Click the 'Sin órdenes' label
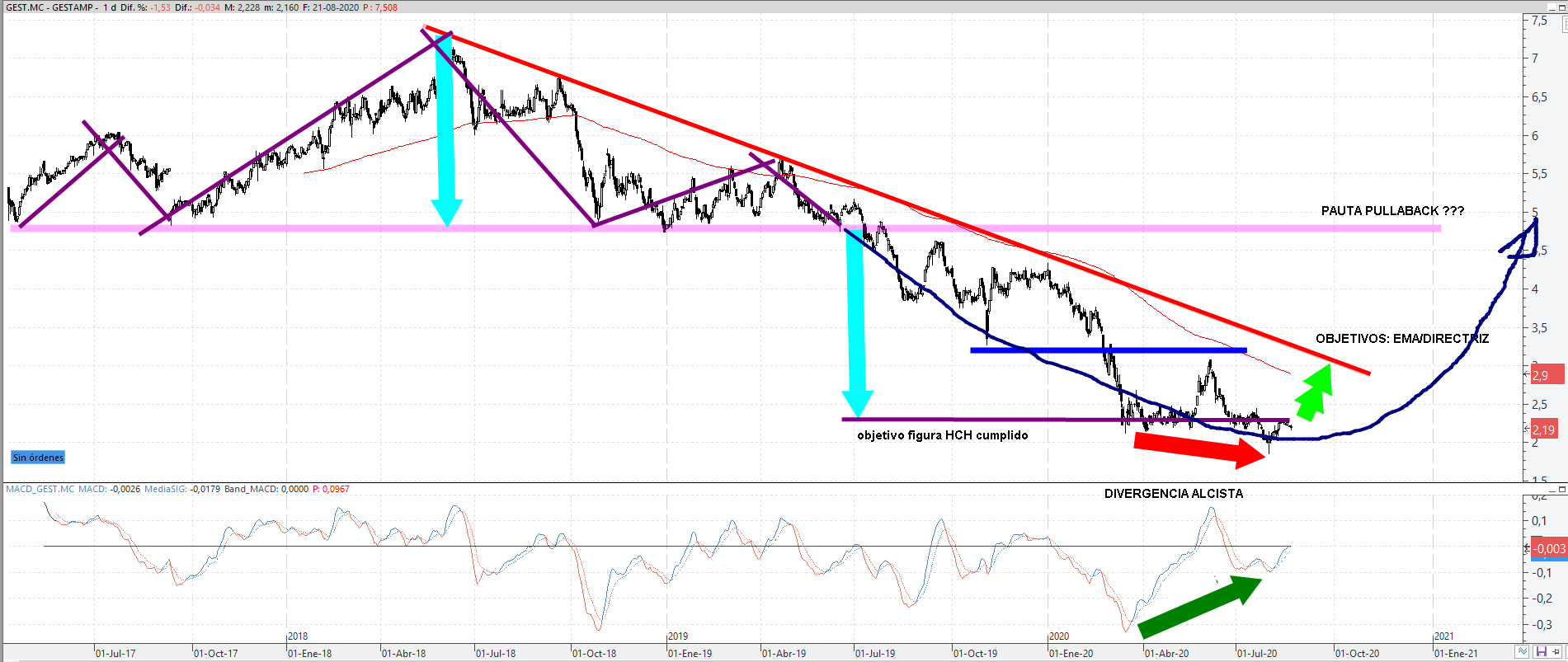 (x=38, y=458)
